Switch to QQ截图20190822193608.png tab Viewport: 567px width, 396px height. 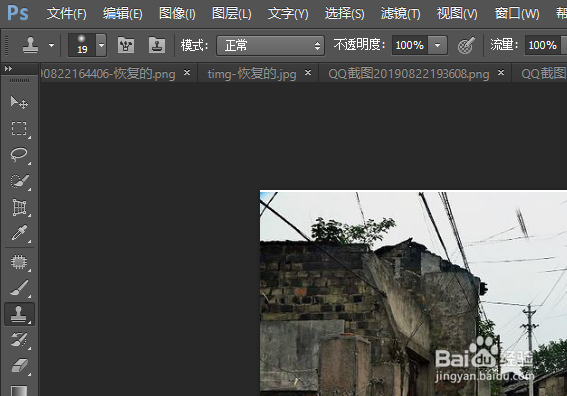point(409,74)
